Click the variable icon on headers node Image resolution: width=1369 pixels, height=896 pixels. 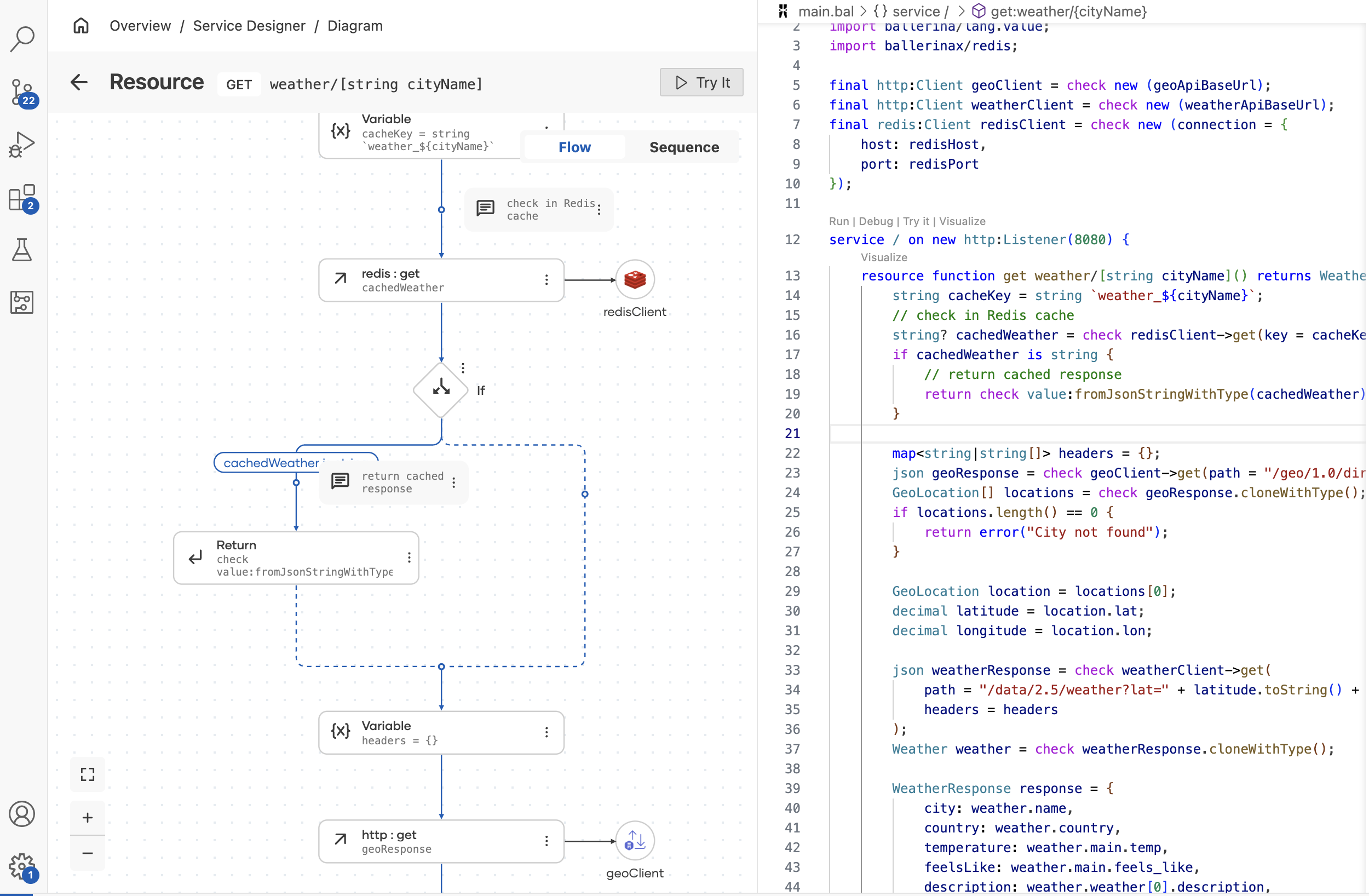tap(341, 731)
